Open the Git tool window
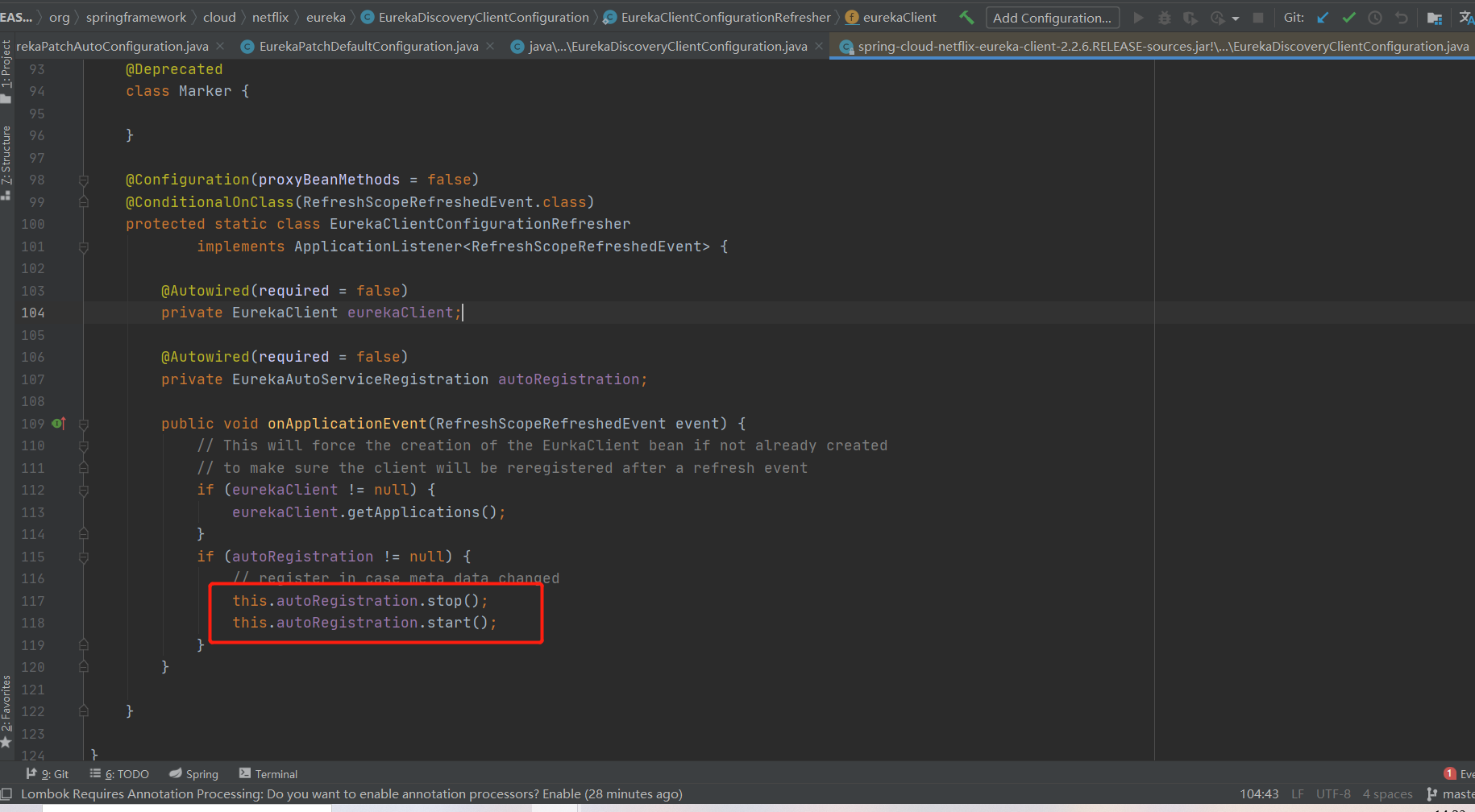The image size is (1475, 812). [x=48, y=774]
